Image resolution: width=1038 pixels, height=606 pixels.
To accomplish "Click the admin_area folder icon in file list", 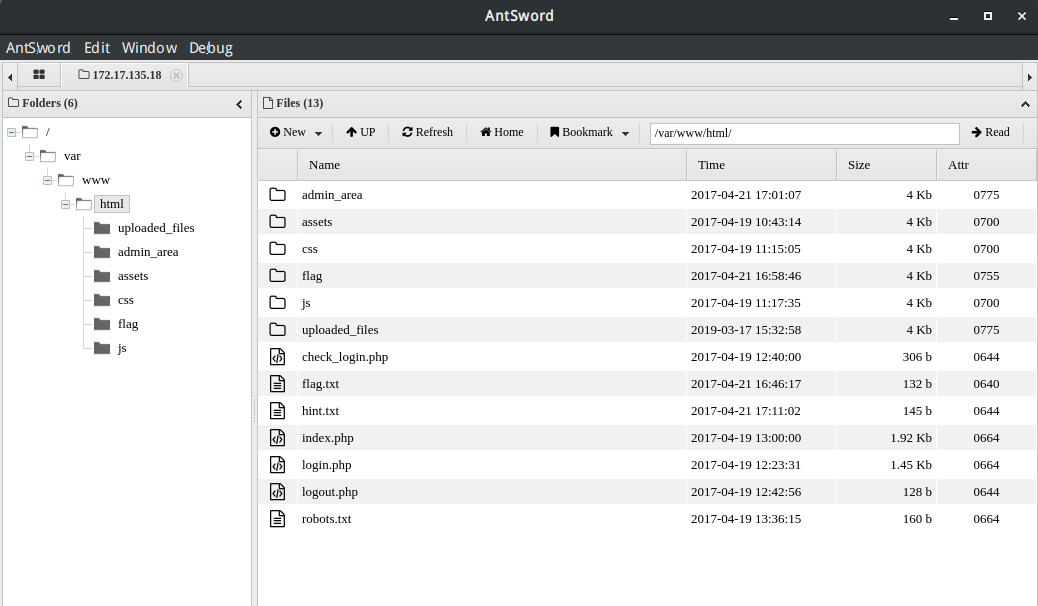I will click(277, 195).
